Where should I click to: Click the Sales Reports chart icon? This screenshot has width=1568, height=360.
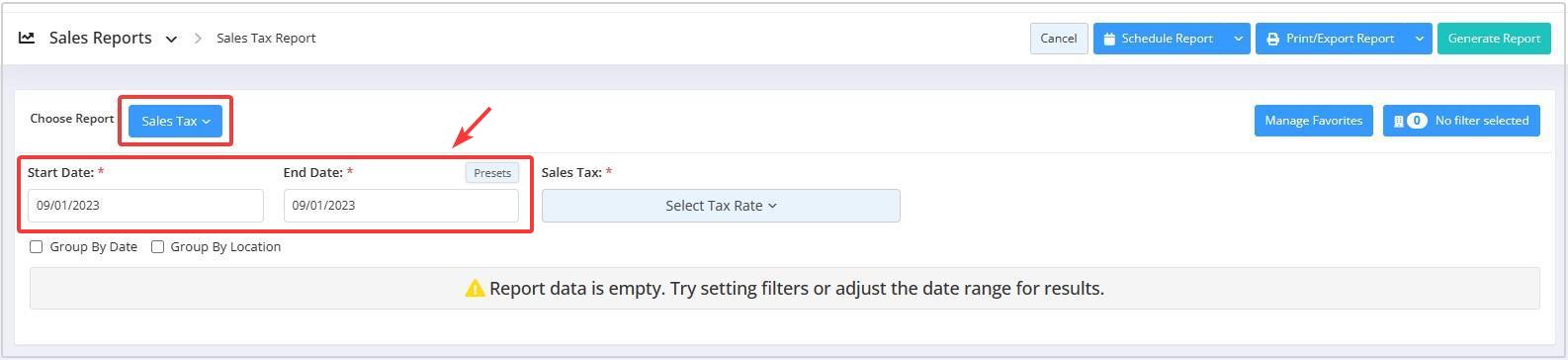(x=27, y=38)
